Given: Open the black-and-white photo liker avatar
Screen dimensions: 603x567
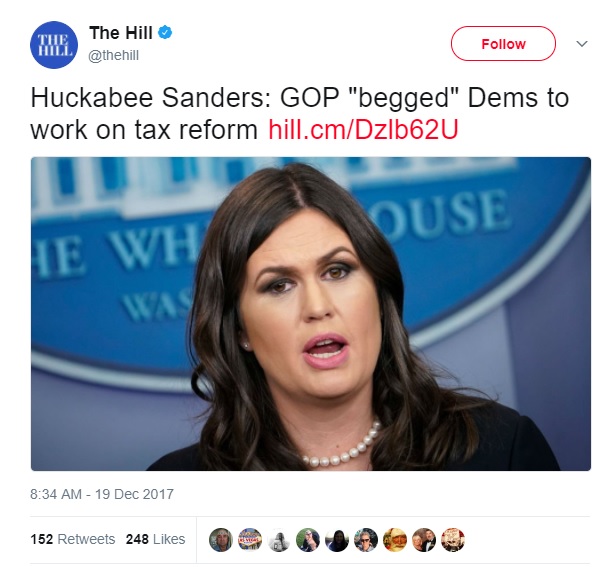Looking at the screenshot, I should (279, 540).
